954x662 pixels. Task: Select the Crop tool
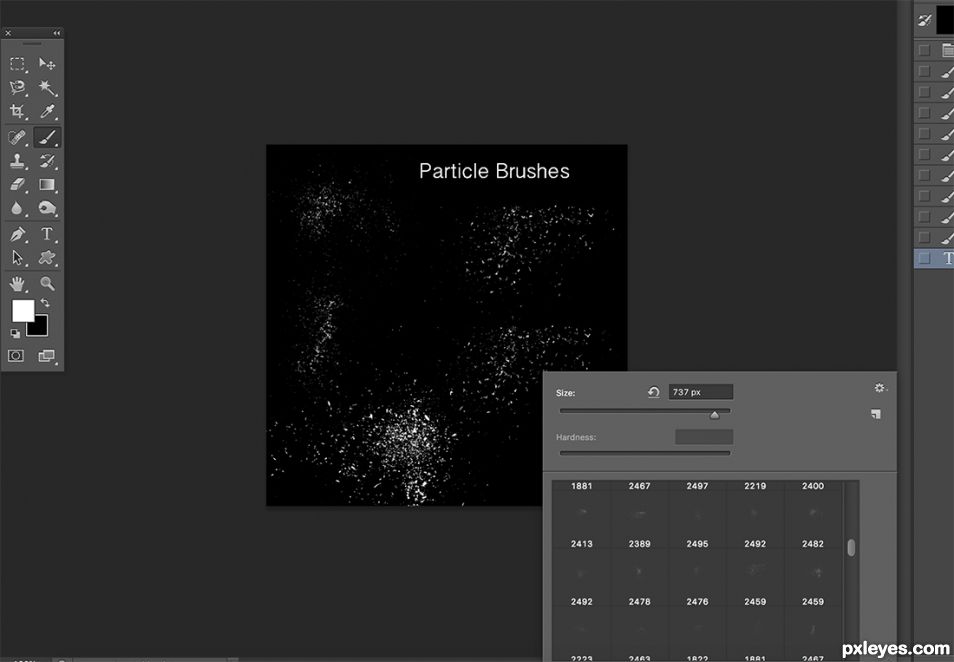pyautogui.click(x=18, y=111)
